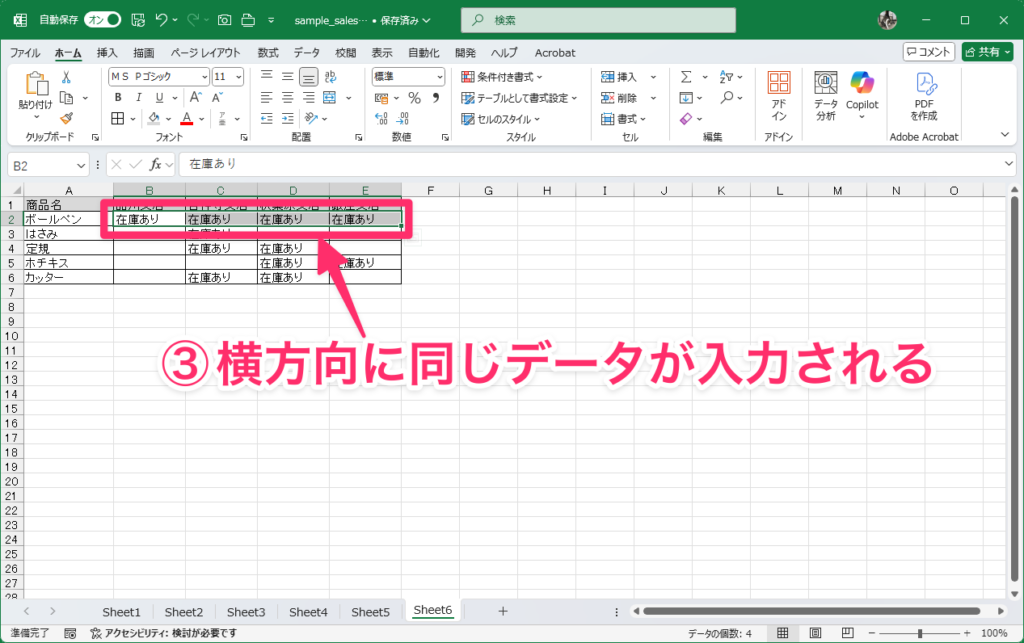Click the format painter brush icon
The height and width of the screenshot is (643, 1024).
click(66, 118)
